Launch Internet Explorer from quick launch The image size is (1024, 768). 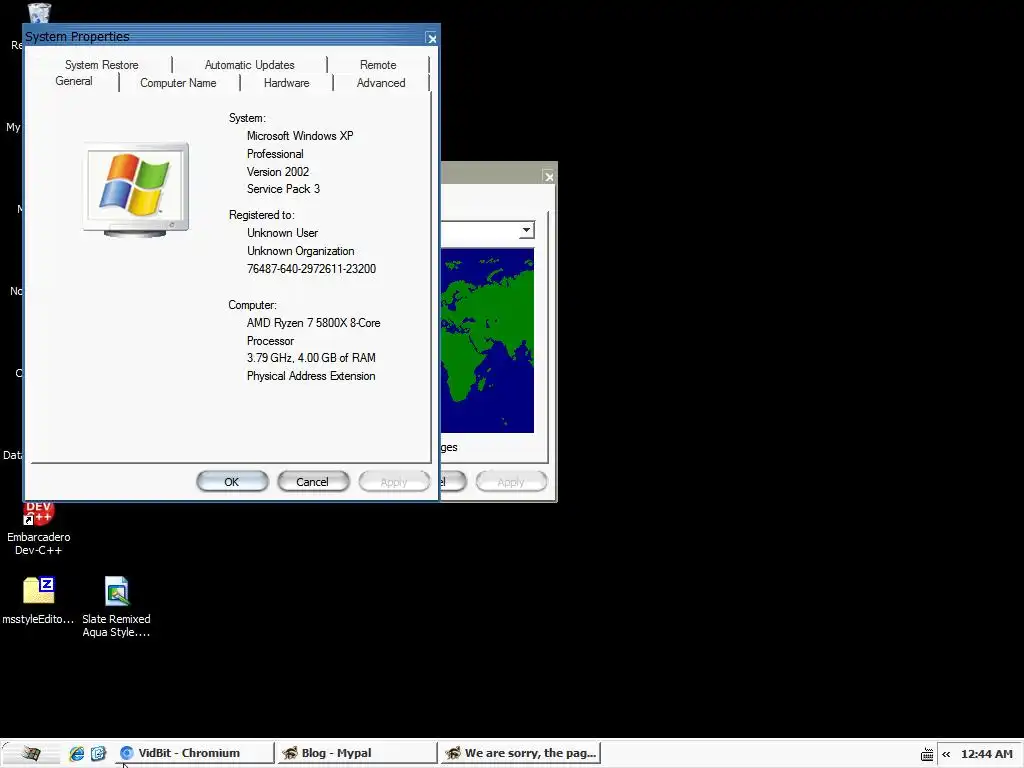point(76,753)
